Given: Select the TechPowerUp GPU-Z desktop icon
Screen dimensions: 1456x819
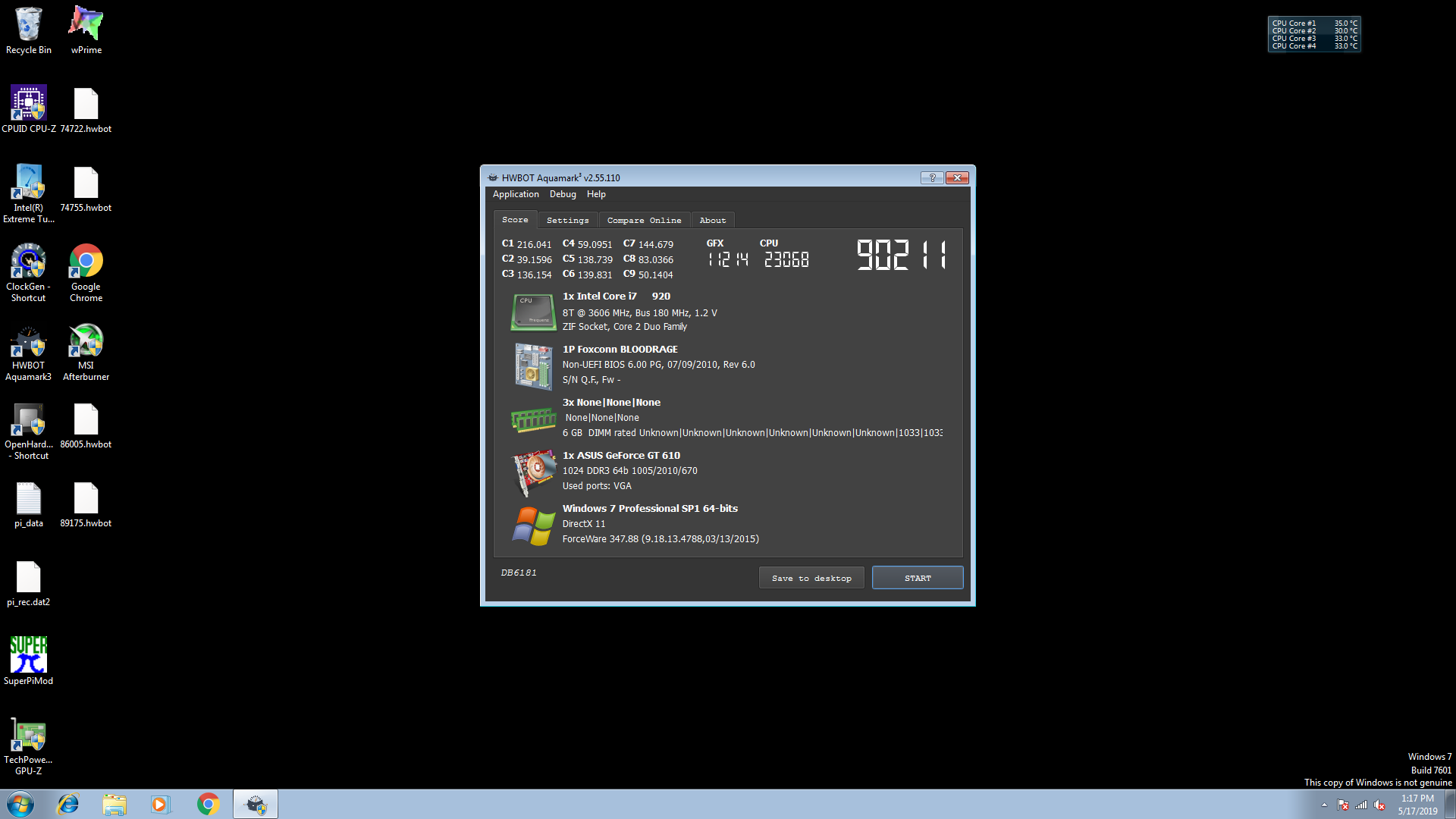Looking at the screenshot, I should click(x=29, y=746).
